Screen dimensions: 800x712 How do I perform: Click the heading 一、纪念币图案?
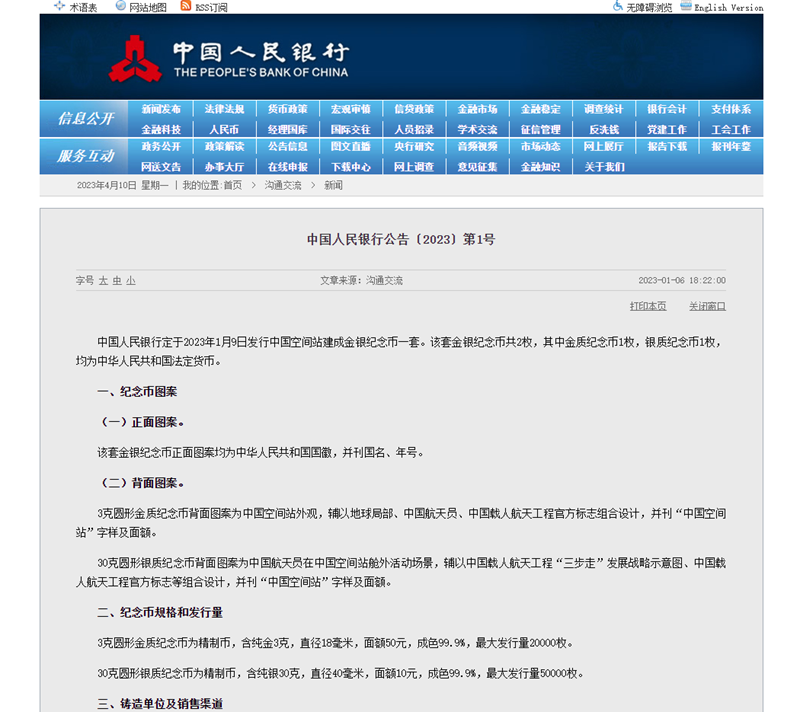point(137,392)
